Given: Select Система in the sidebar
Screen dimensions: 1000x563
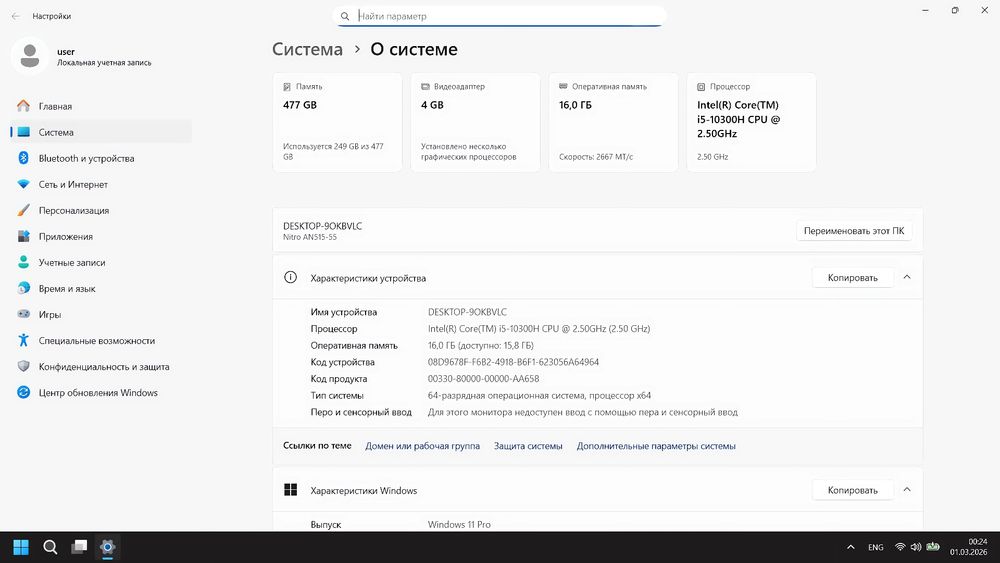Looking at the screenshot, I should tap(101, 132).
